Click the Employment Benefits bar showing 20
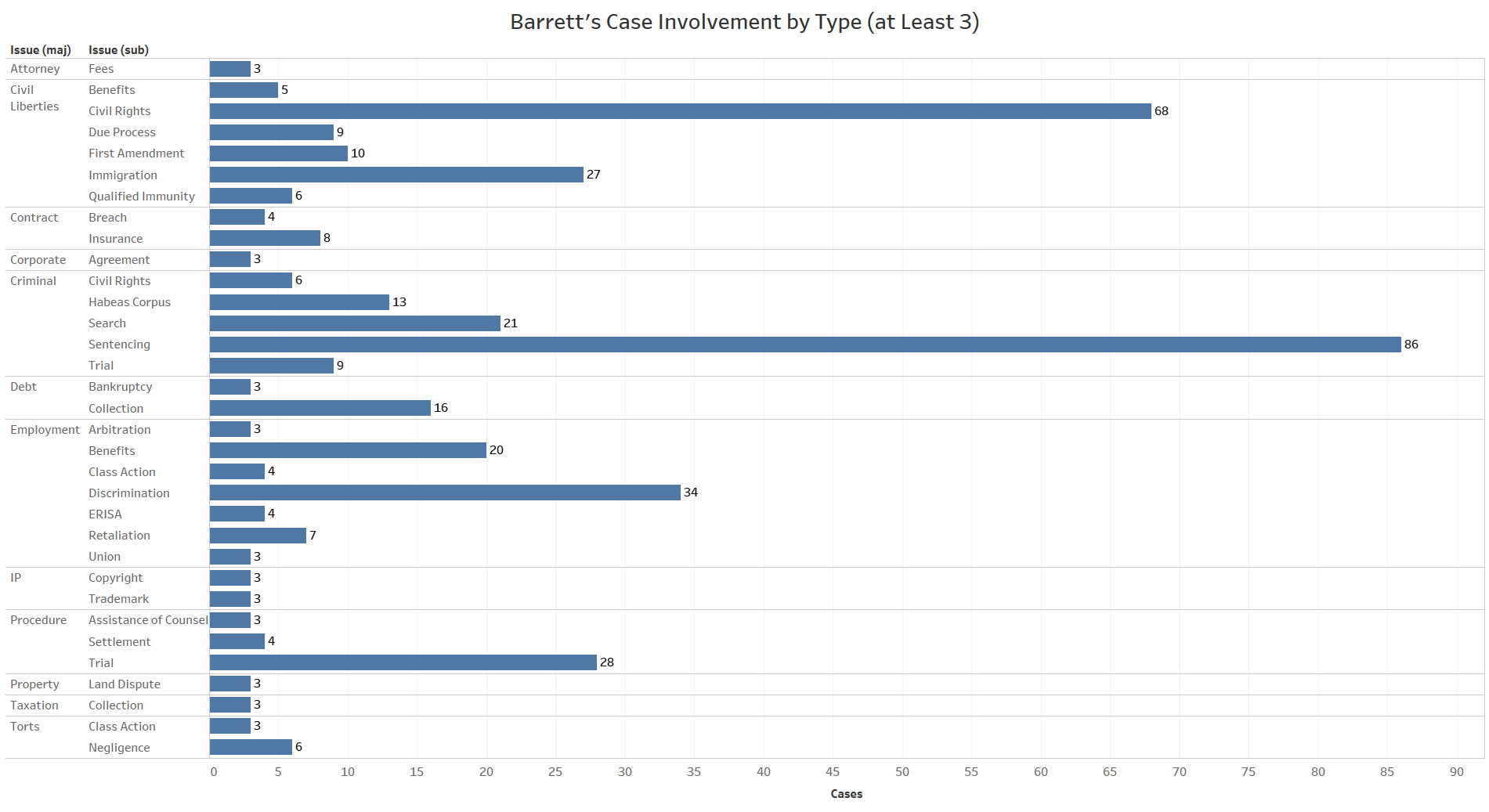 [x=348, y=450]
